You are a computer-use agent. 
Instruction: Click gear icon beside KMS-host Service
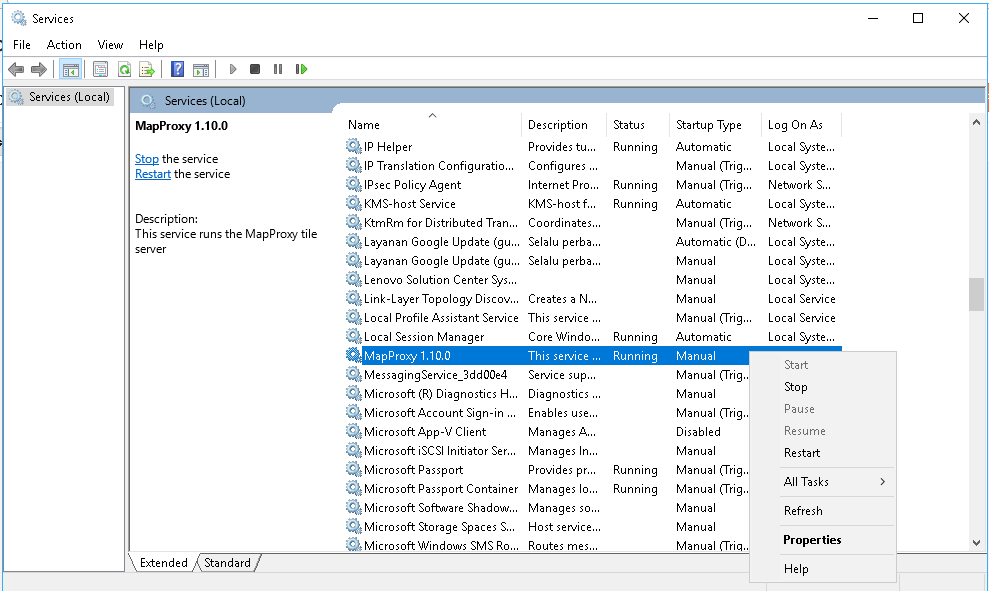click(354, 203)
